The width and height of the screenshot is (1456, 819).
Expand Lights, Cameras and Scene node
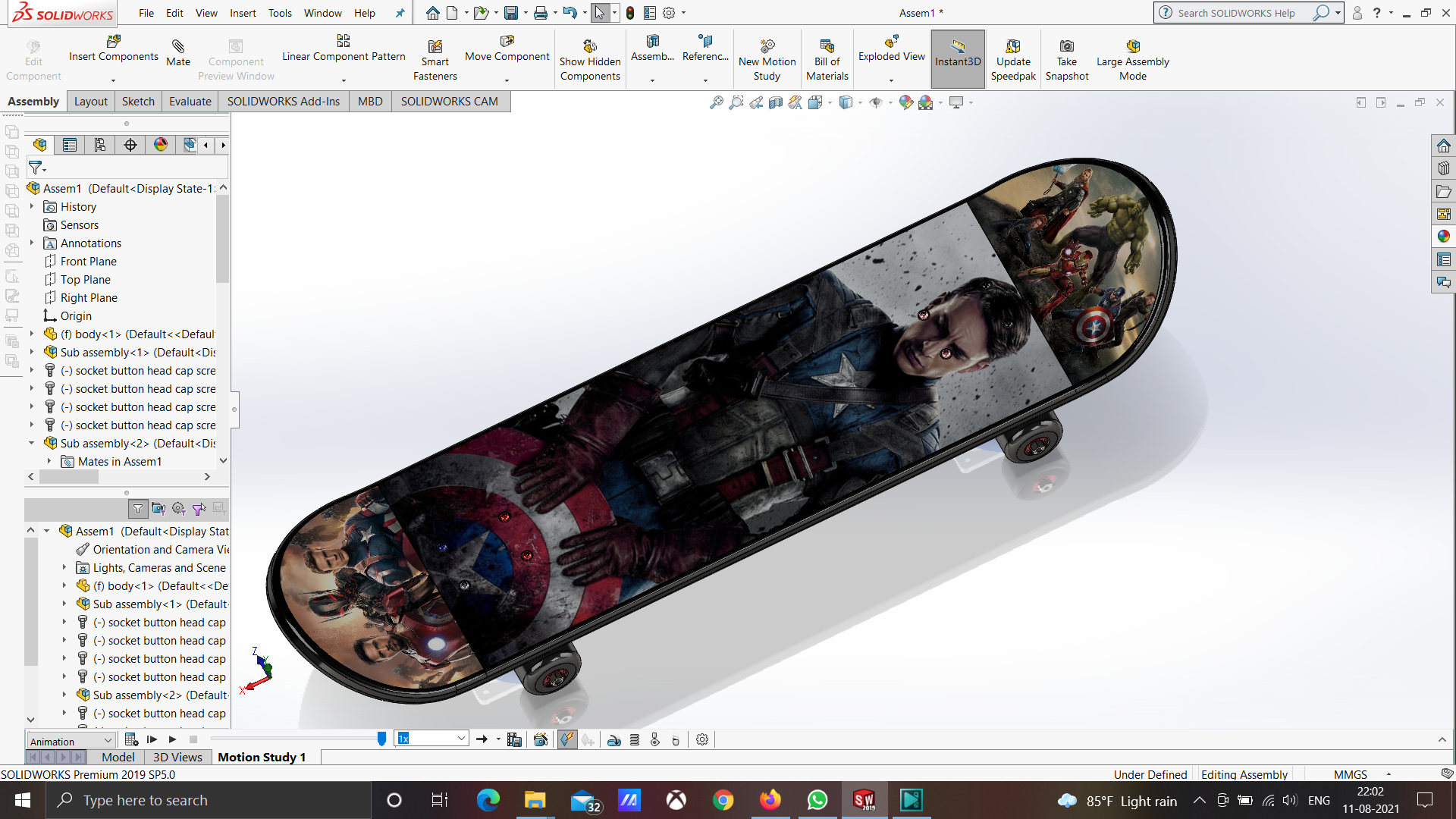point(64,567)
